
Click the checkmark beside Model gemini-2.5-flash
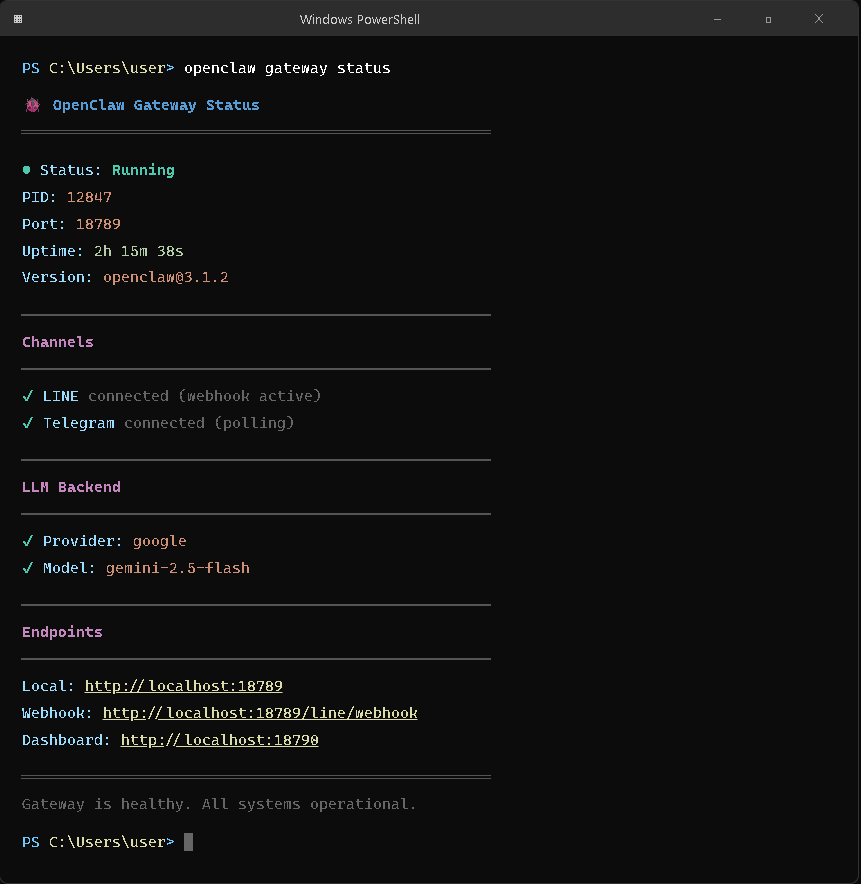pyautogui.click(x=27, y=567)
